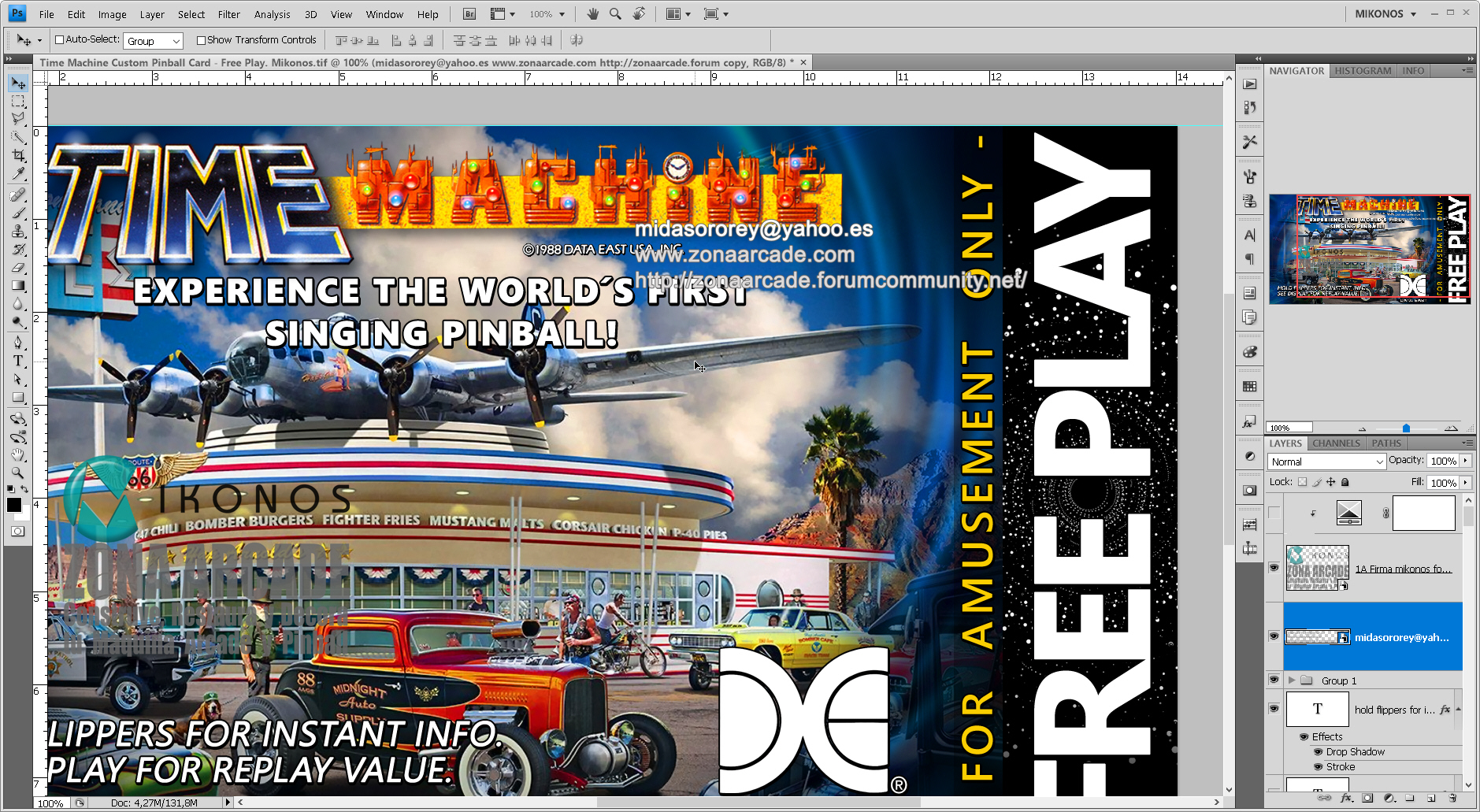This screenshot has width=1480, height=812.
Task: Open the Styles panel icon
Action: pos(1250,422)
